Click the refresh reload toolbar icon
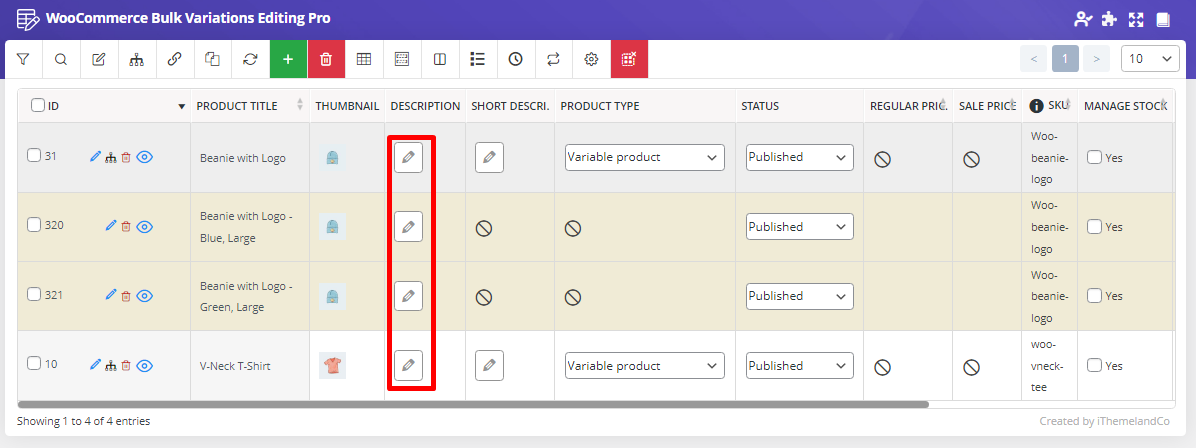 tap(250, 59)
